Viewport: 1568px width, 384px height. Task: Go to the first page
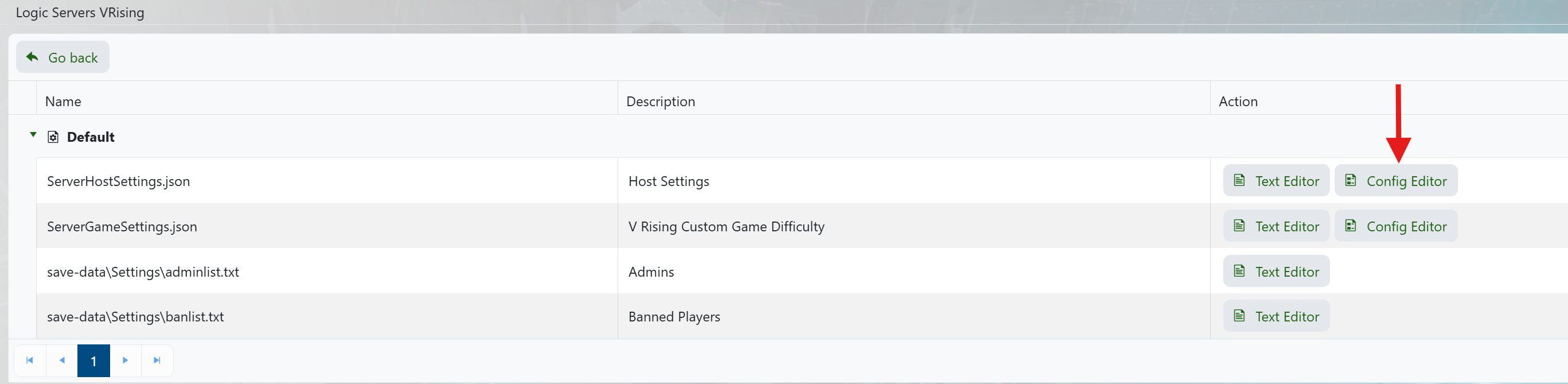tap(30, 360)
